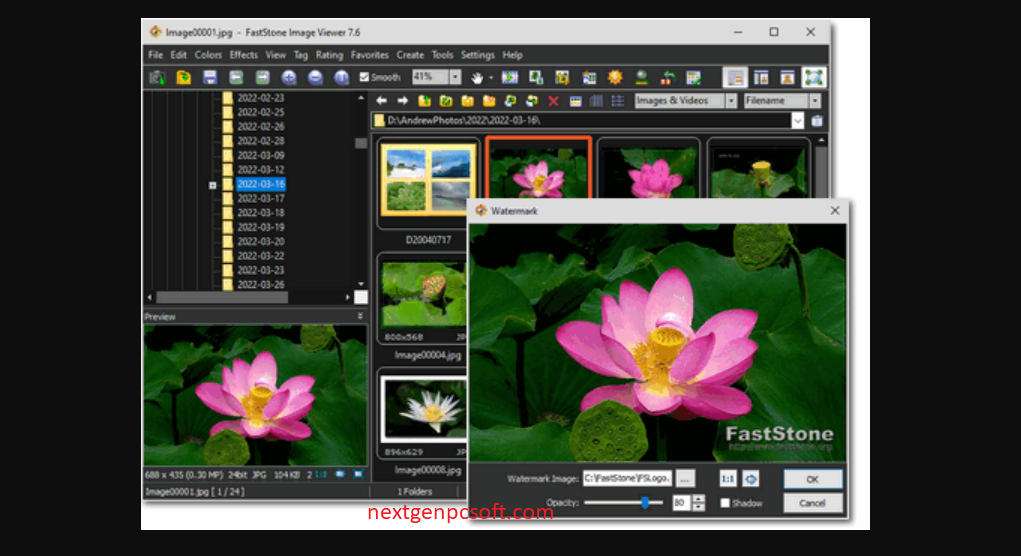Image resolution: width=1021 pixels, height=556 pixels.
Task: Click the full screen view icon
Action: [x=813, y=77]
